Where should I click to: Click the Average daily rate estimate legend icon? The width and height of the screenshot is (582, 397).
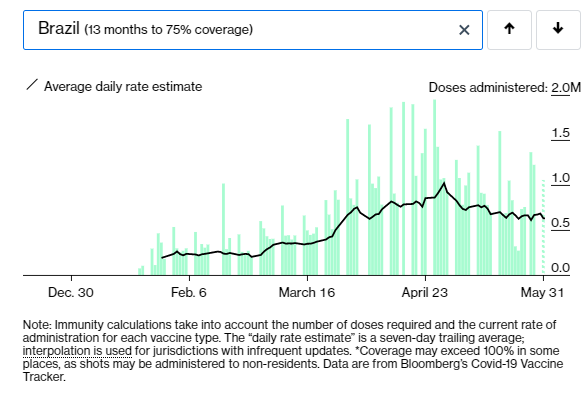(x=32, y=85)
